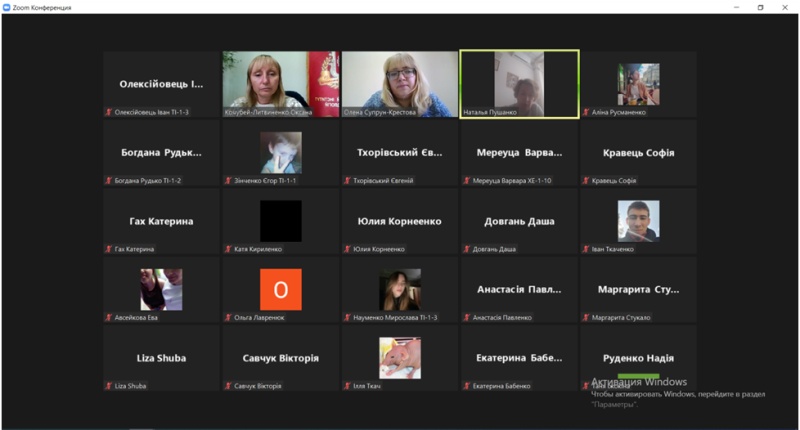The width and height of the screenshot is (800, 430).
Task: Click muted mic icon beside Юлия Корнеенко
Action: pyautogui.click(x=347, y=249)
